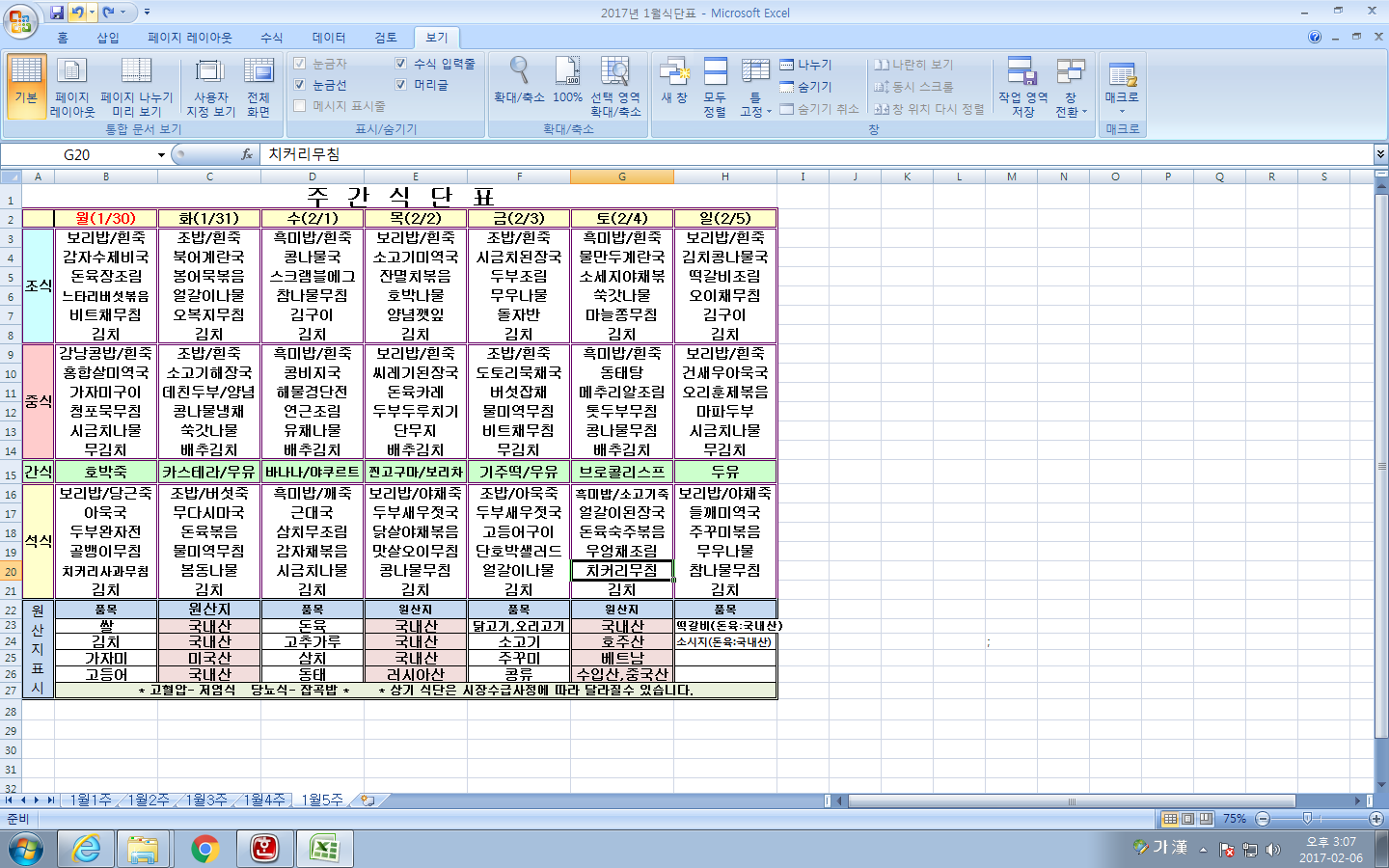The image size is (1389, 868).
Task: Select the 1월3주 sheet tab
Action: pyautogui.click(x=205, y=800)
